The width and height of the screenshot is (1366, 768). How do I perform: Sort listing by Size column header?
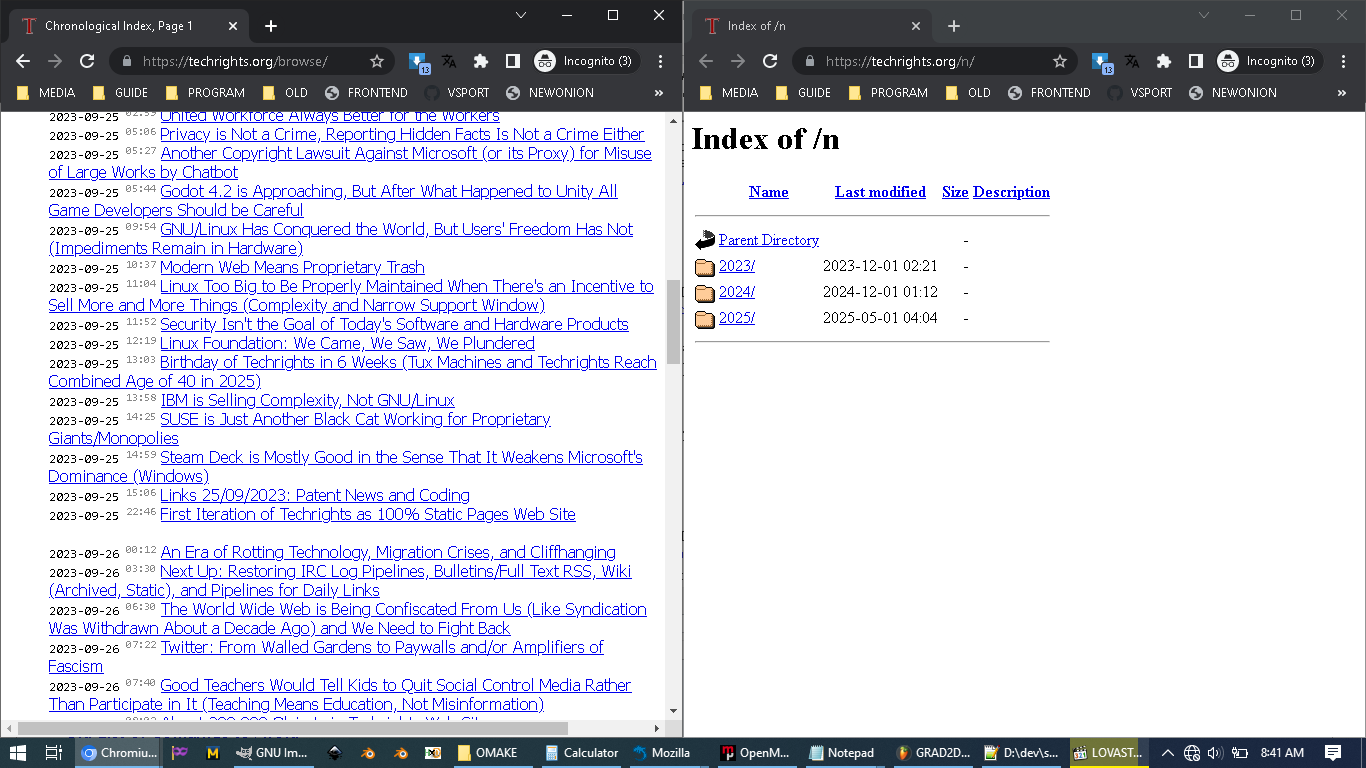pyautogui.click(x=955, y=192)
